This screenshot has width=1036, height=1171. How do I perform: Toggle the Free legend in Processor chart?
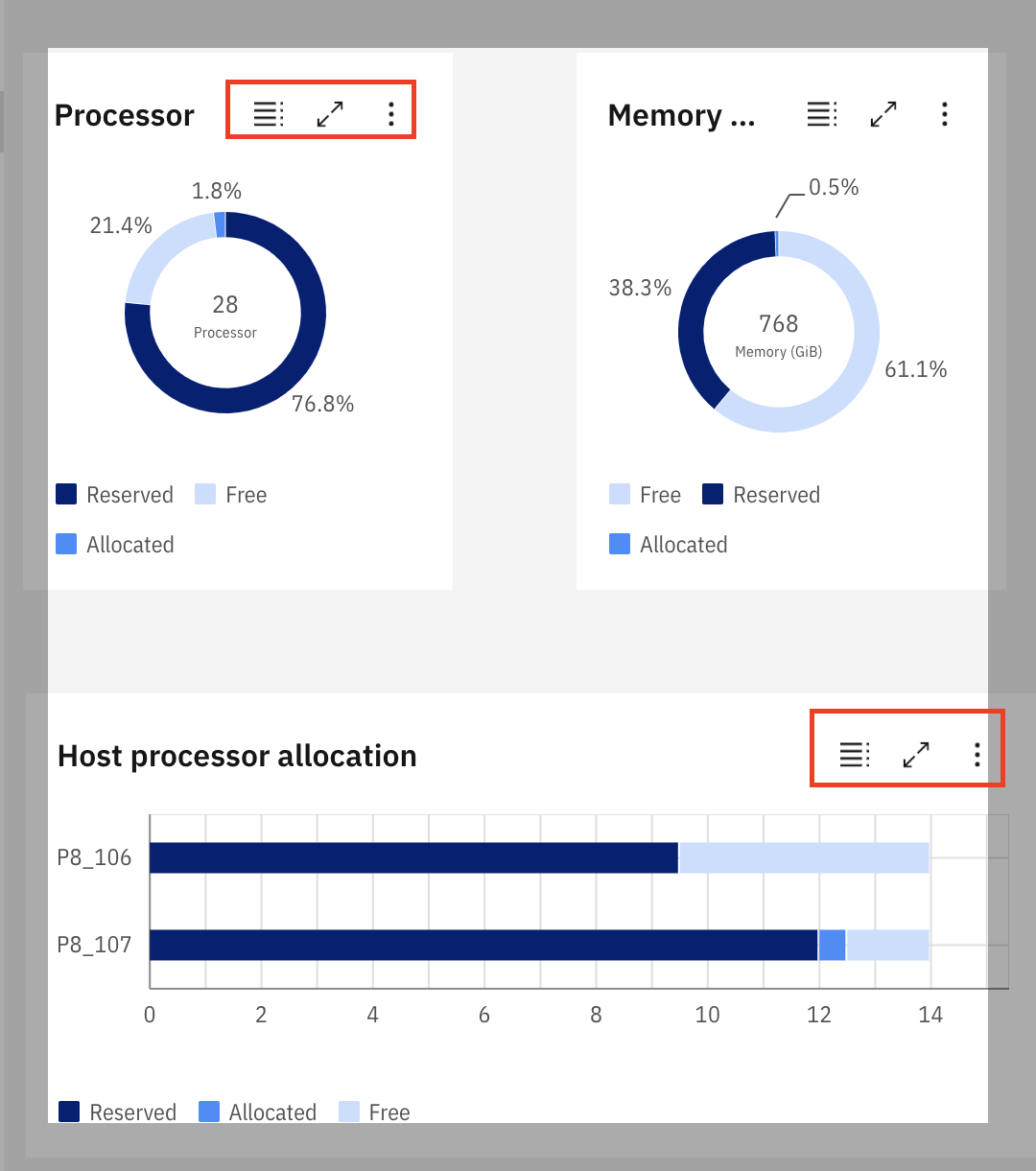246,494
